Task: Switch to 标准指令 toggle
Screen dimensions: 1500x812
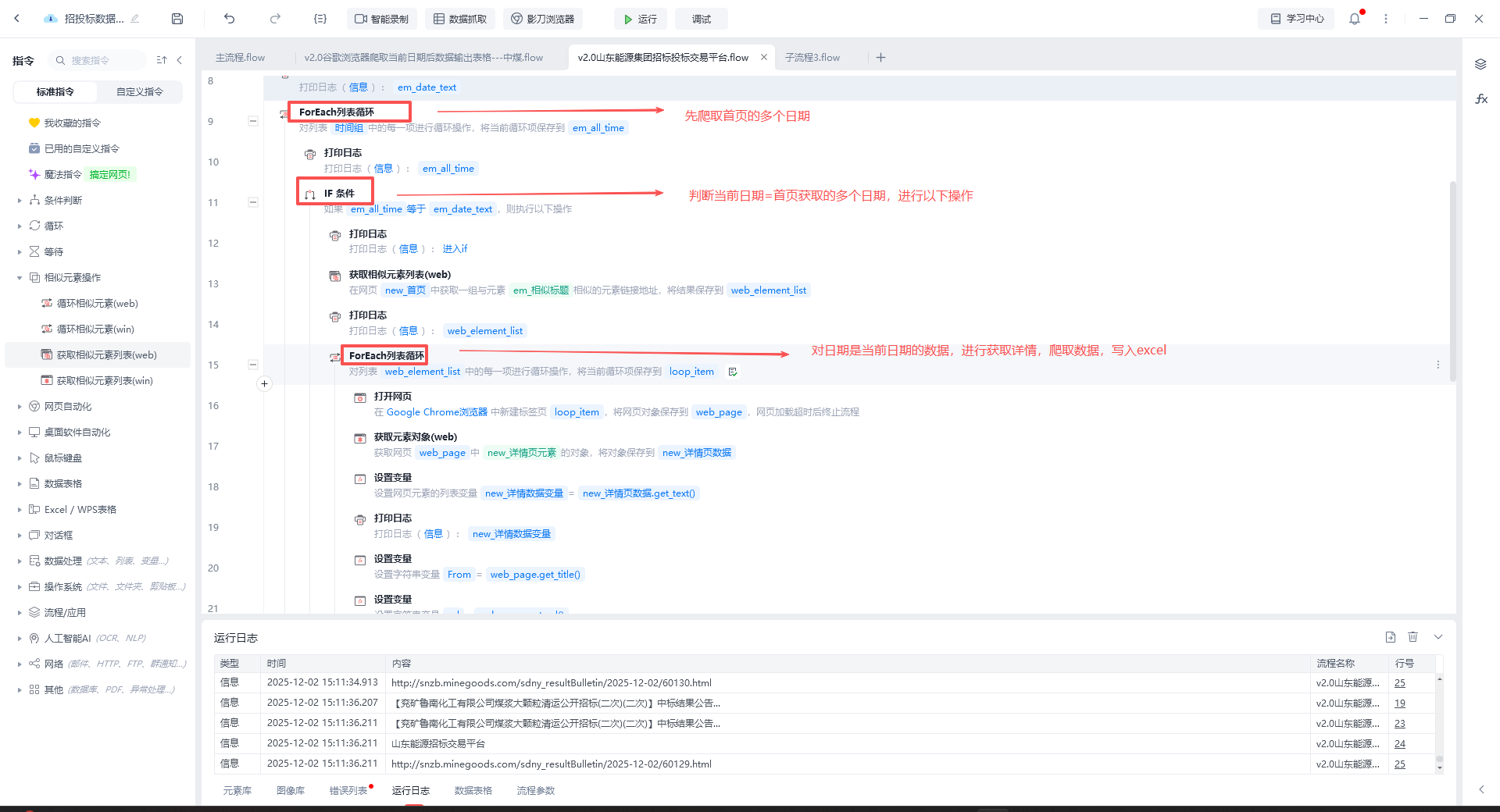Action: tap(55, 91)
